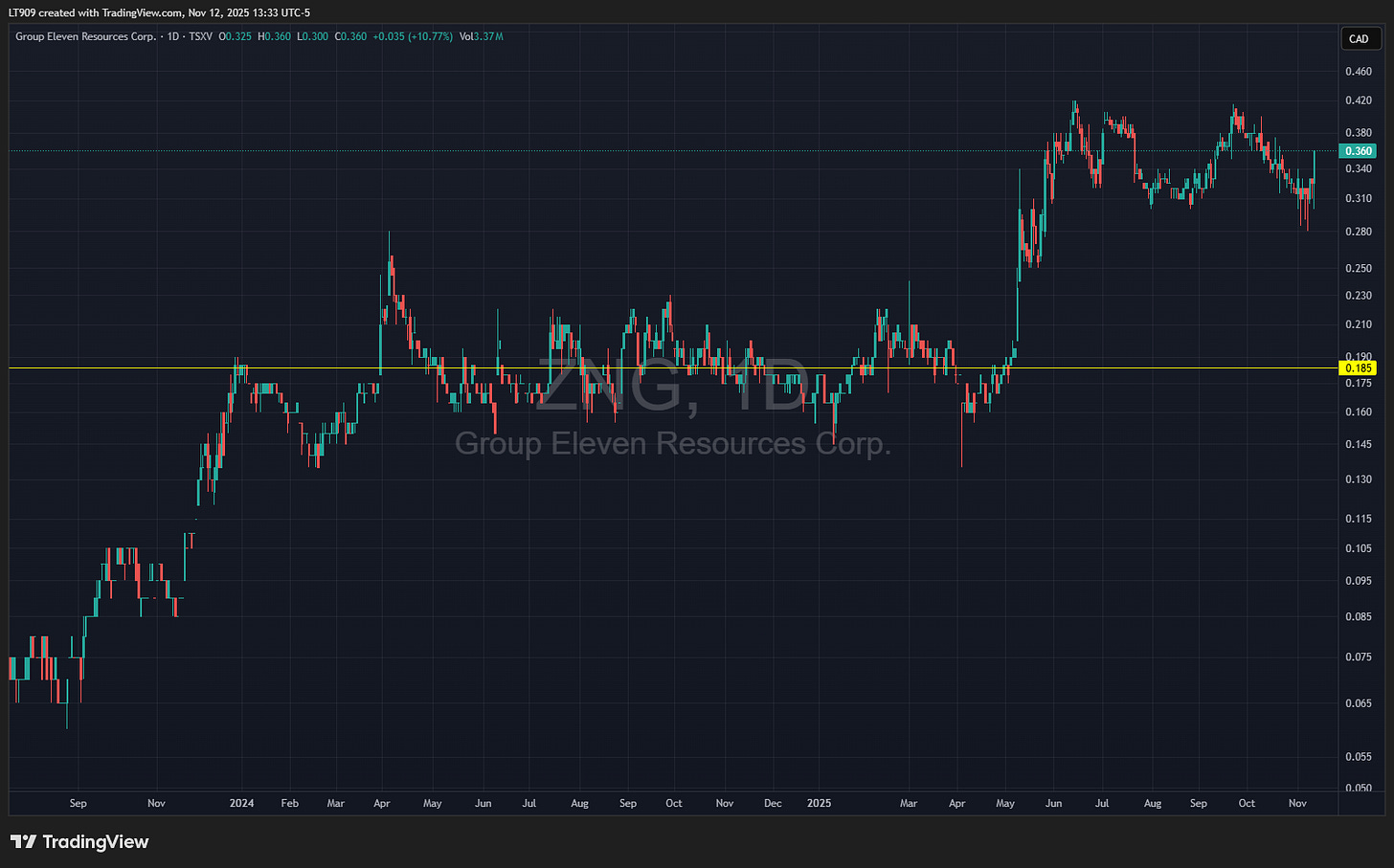The width and height of the screenshot is (1394, 868).
Task: Click the 0.145 price axis label
Action: coord(1359,444)
